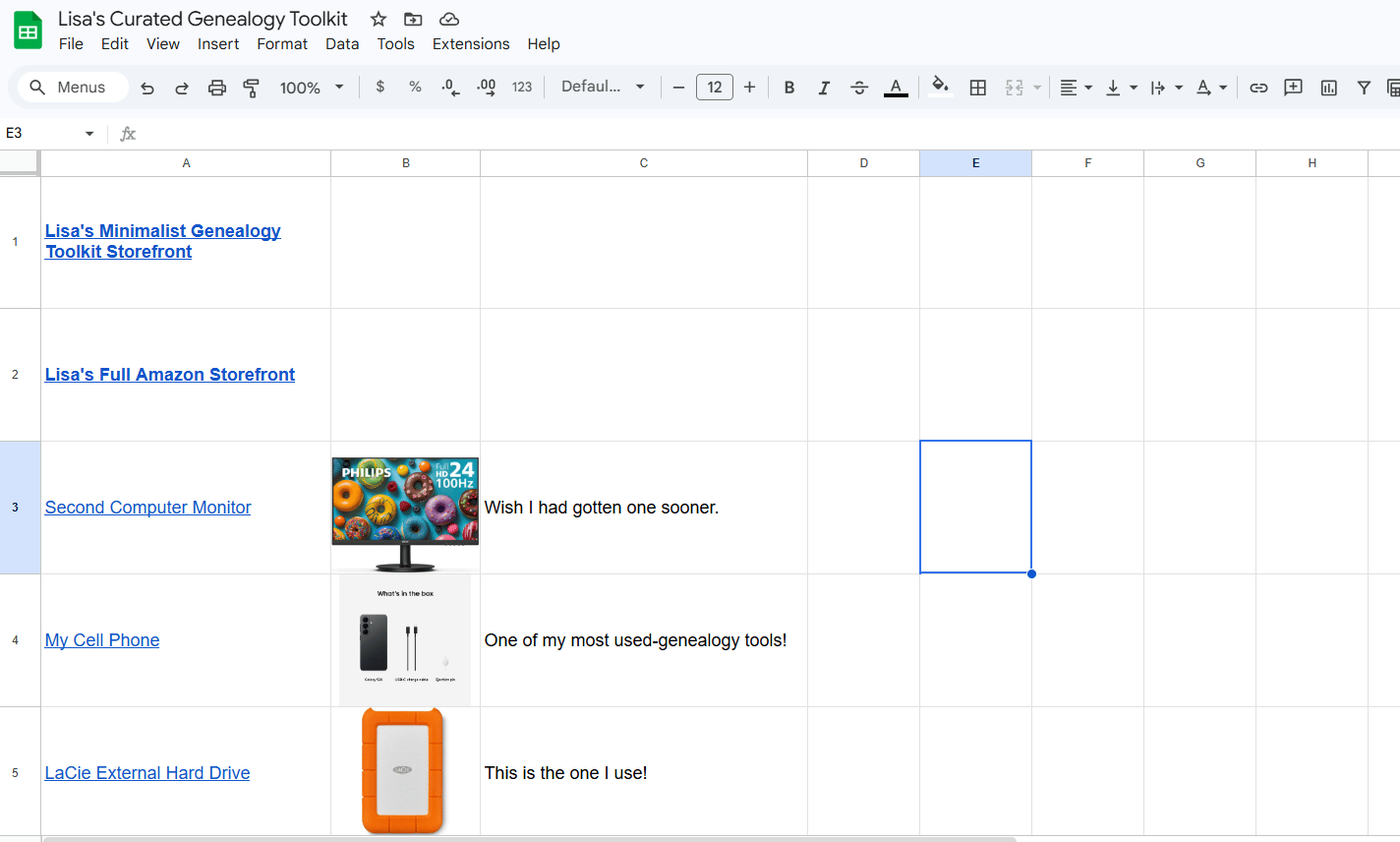Open the Second Computer Monitor link
The width and height of the screenshot is (1400, 842).
(147, 508)
